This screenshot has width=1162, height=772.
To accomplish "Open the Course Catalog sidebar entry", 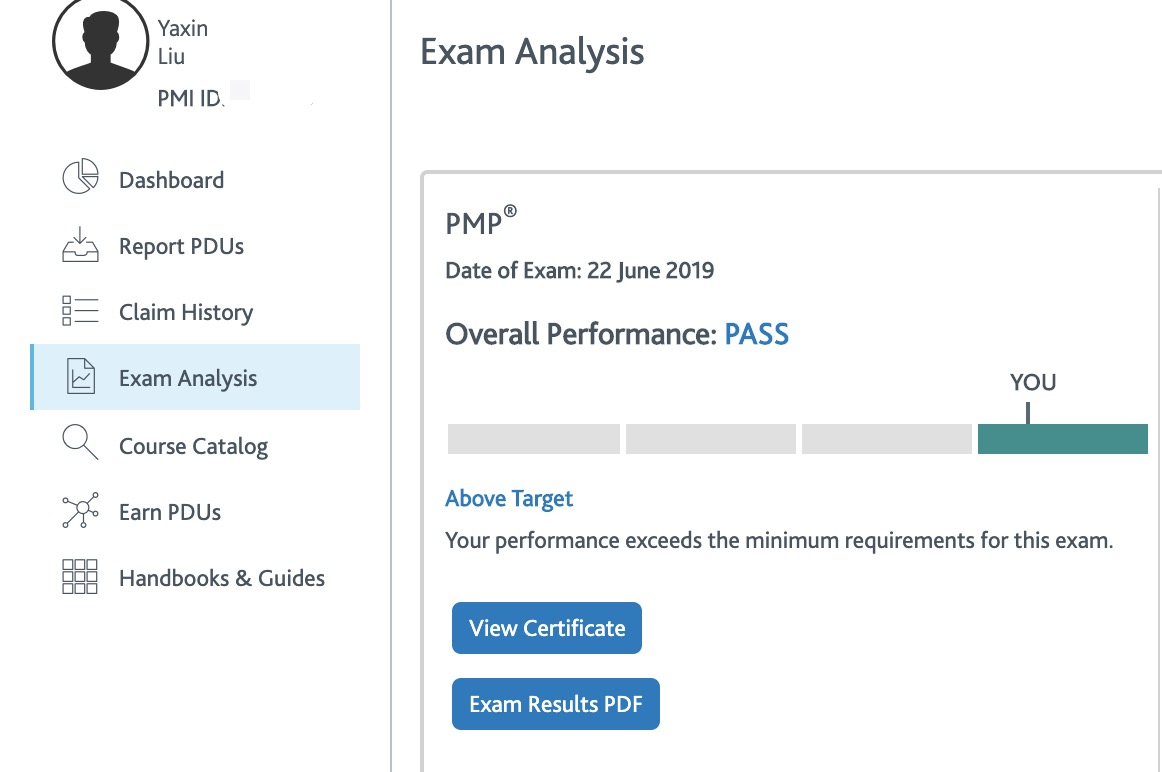I will coord(193,447).
